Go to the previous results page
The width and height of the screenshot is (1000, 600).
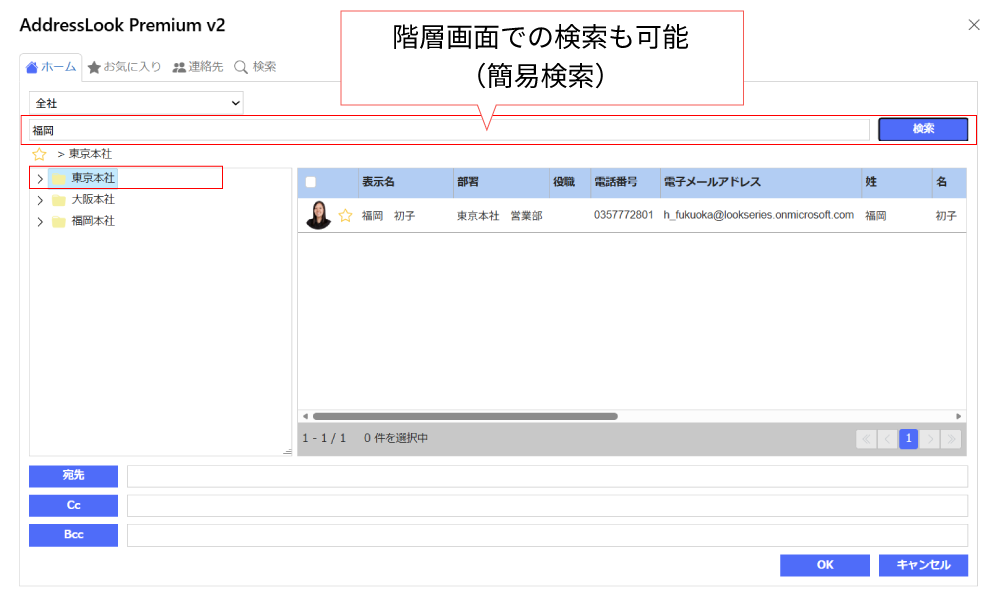click(x=887, y=438)
